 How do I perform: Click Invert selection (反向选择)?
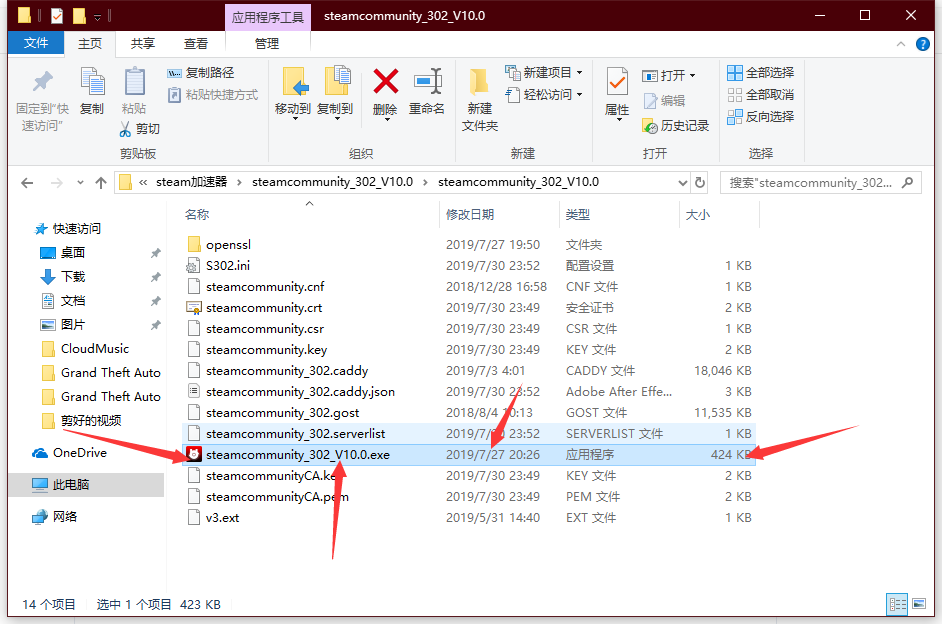(x=761, y=117)
